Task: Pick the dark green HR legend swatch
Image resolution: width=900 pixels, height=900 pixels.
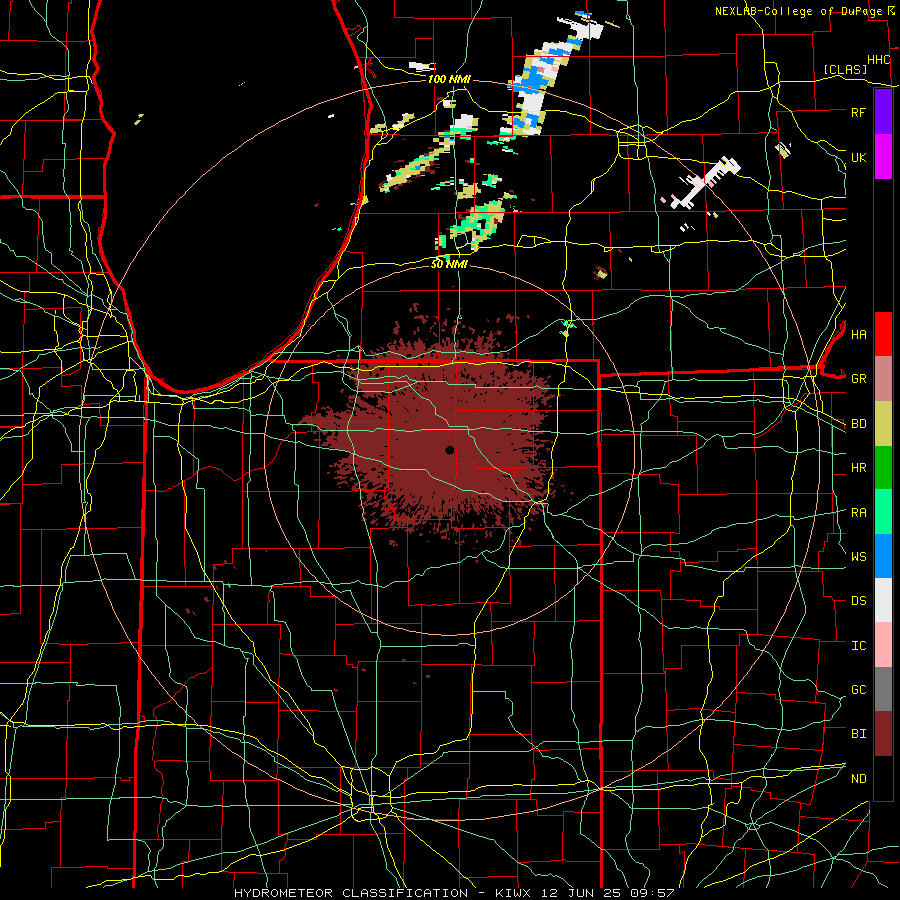Action: click(883, 467)
